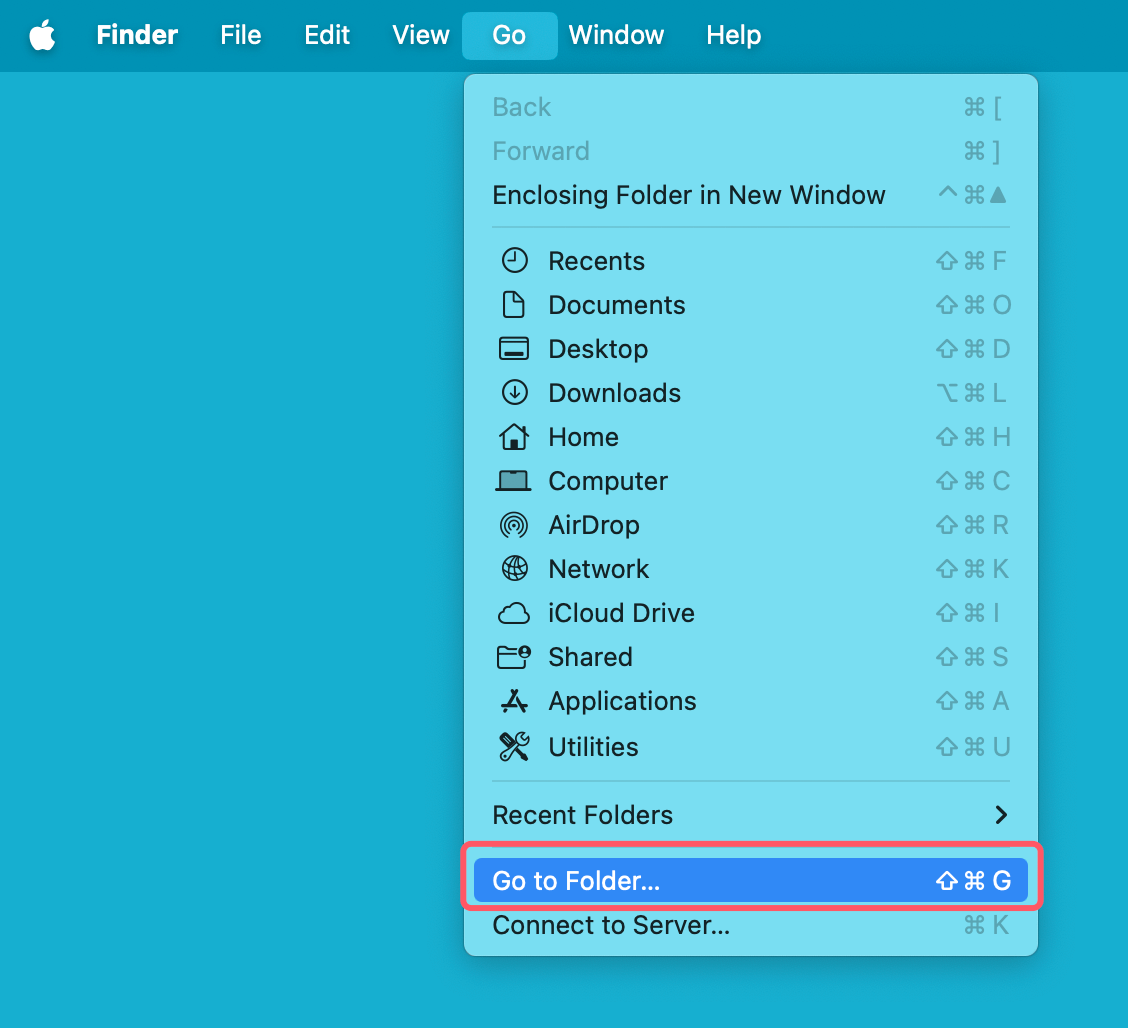Click the Apple logo menu
This screenshot has height=1028, width=1128.
point(41,35)
